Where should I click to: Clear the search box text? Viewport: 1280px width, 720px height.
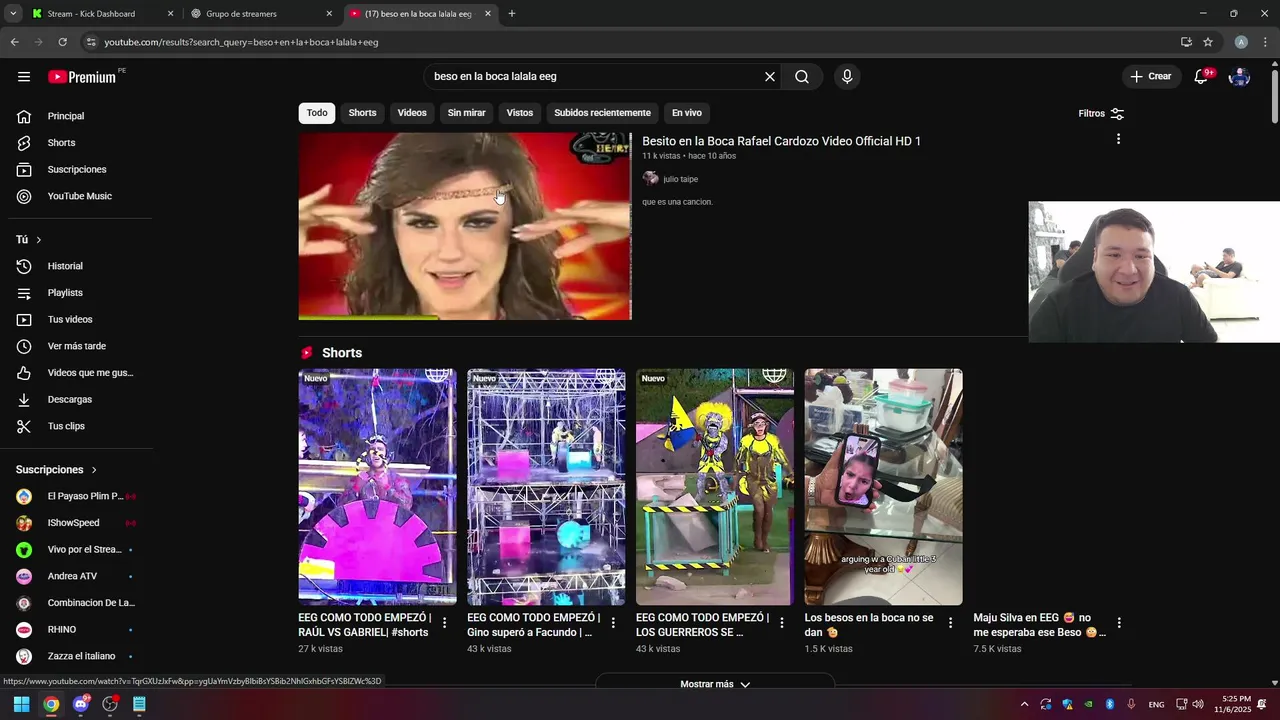(x=770, y=77)
